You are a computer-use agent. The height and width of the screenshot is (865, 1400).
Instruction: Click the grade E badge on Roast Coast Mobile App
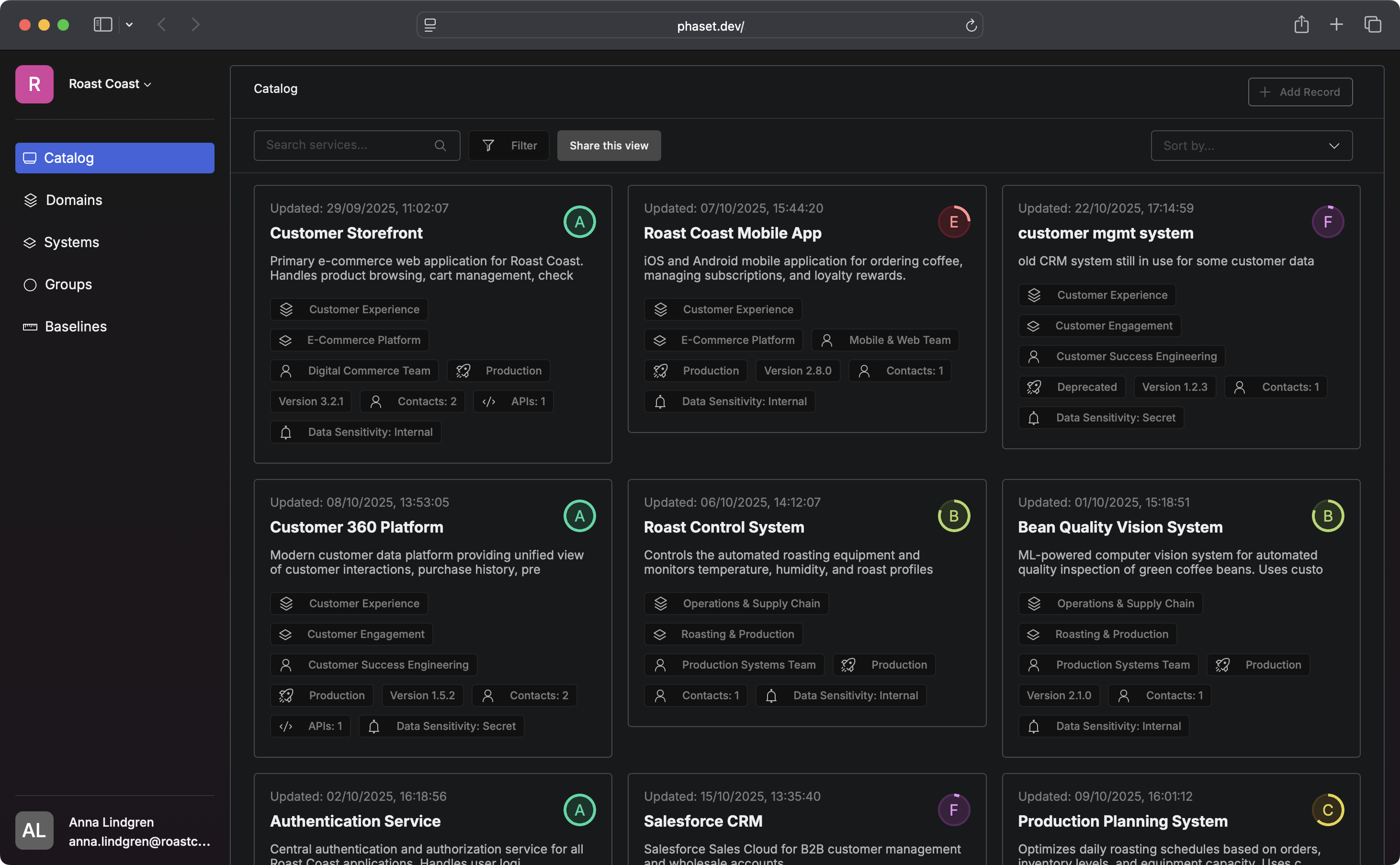click(953, 221)
